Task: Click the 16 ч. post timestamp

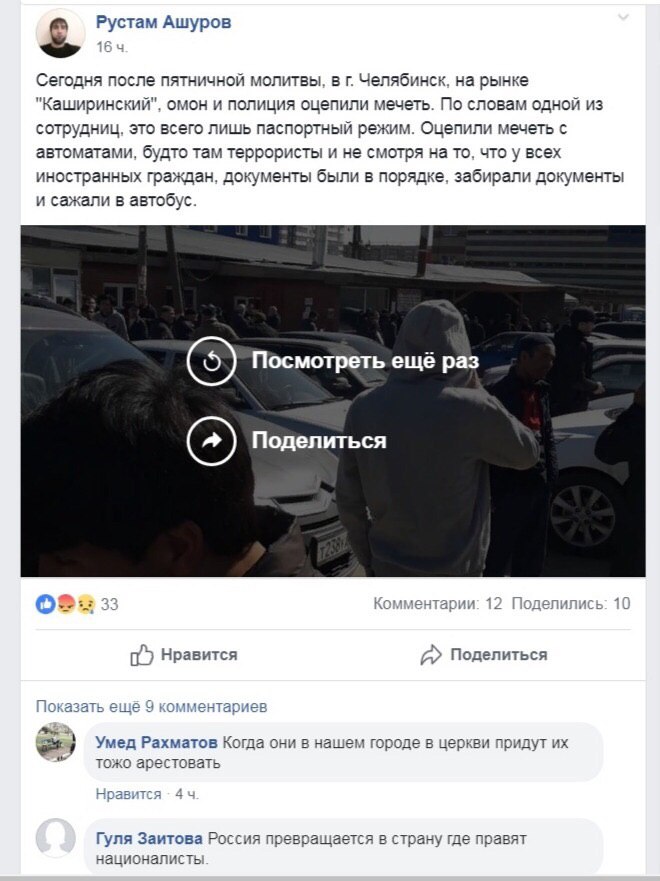Action: pyautogui.click(x=112, y=47)
